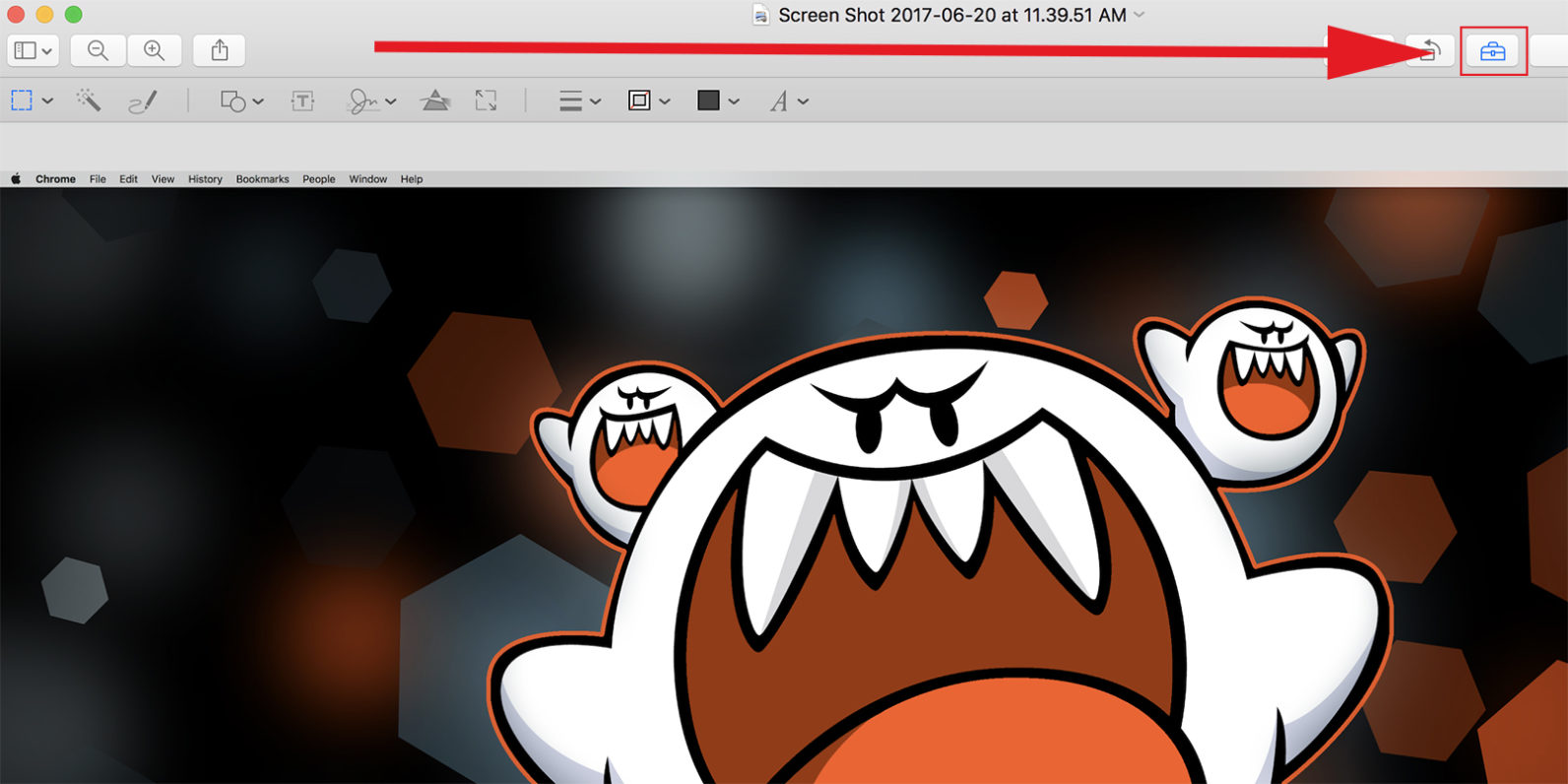Click the title "Screen Shot 2017-06-20 at 11.39.51 AM"
Viewport: 1568px width, 784px height.
(x=952, y=15)
